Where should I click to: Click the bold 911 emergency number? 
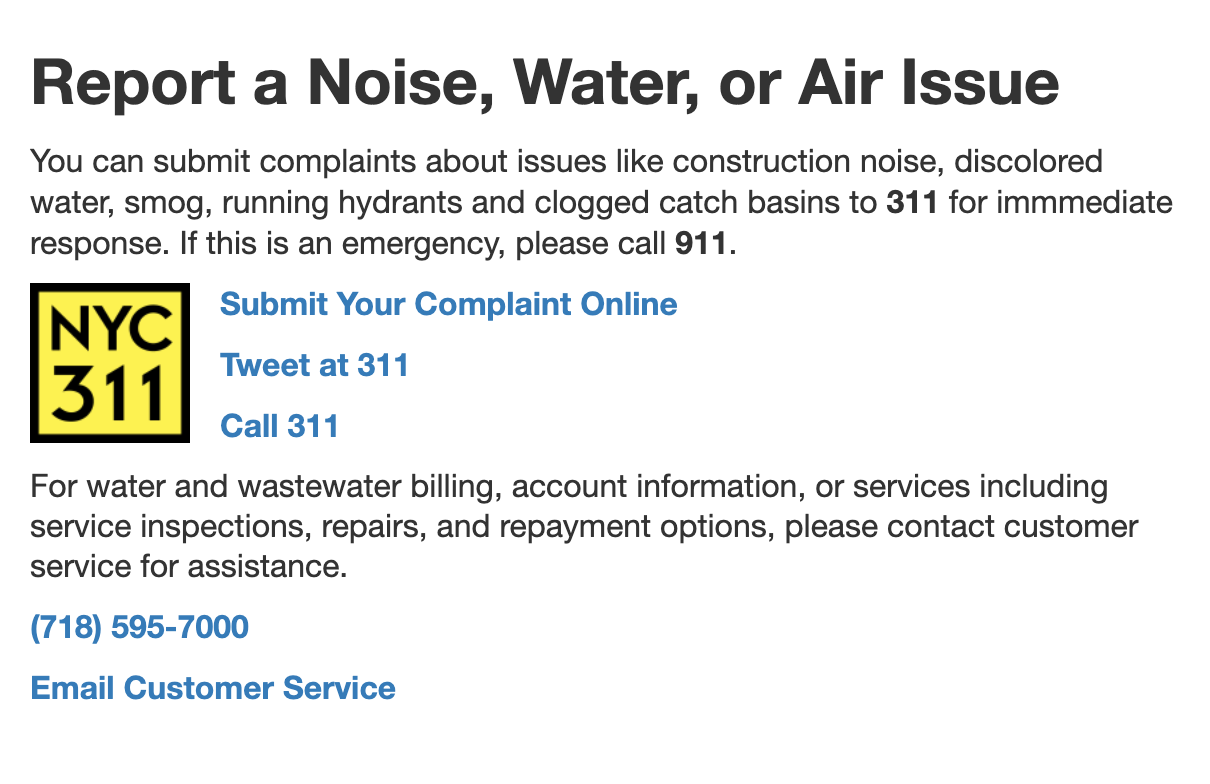pyautogui.click(x=701, y=245)
